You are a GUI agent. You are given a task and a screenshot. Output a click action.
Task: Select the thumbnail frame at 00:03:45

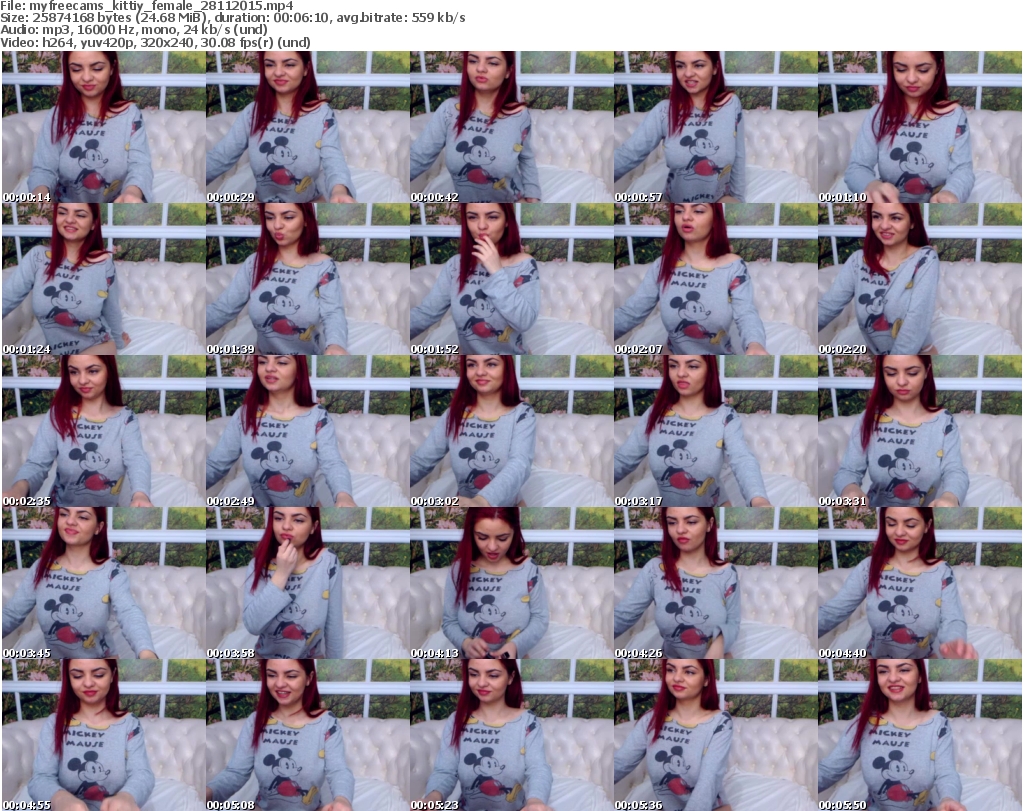103,583
